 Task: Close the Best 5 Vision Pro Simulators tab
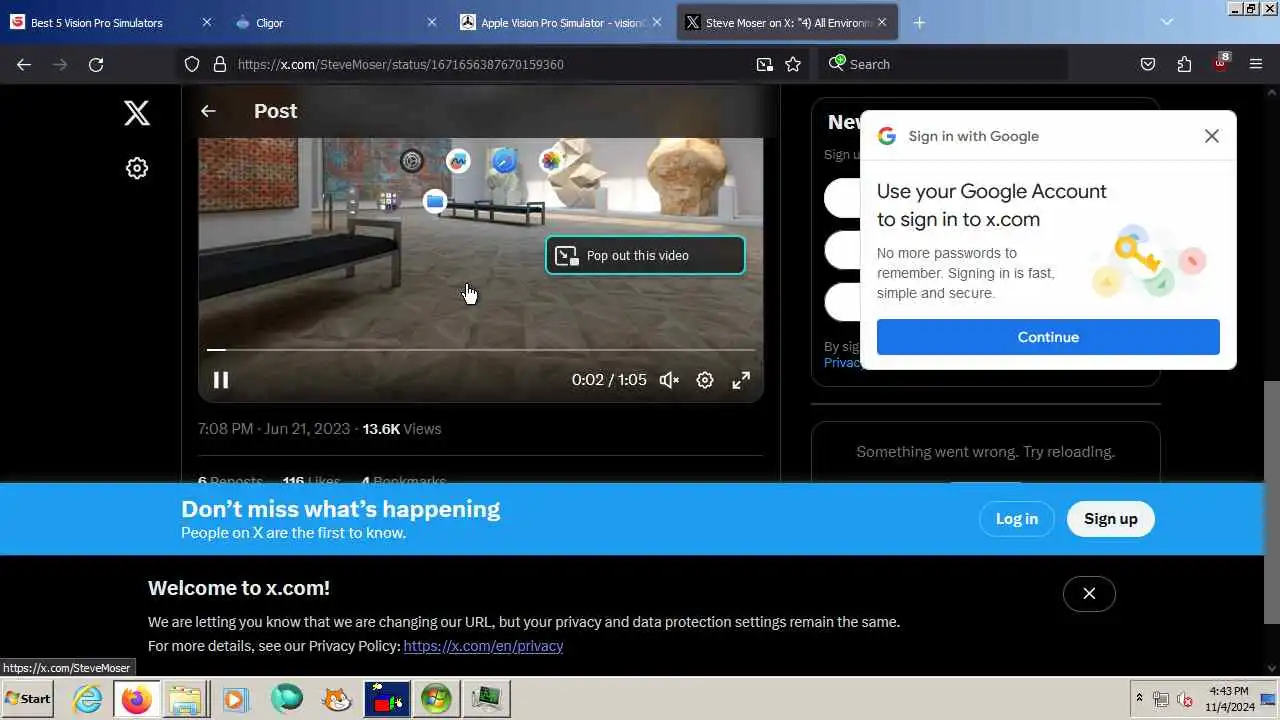click(x=207, y=22)
